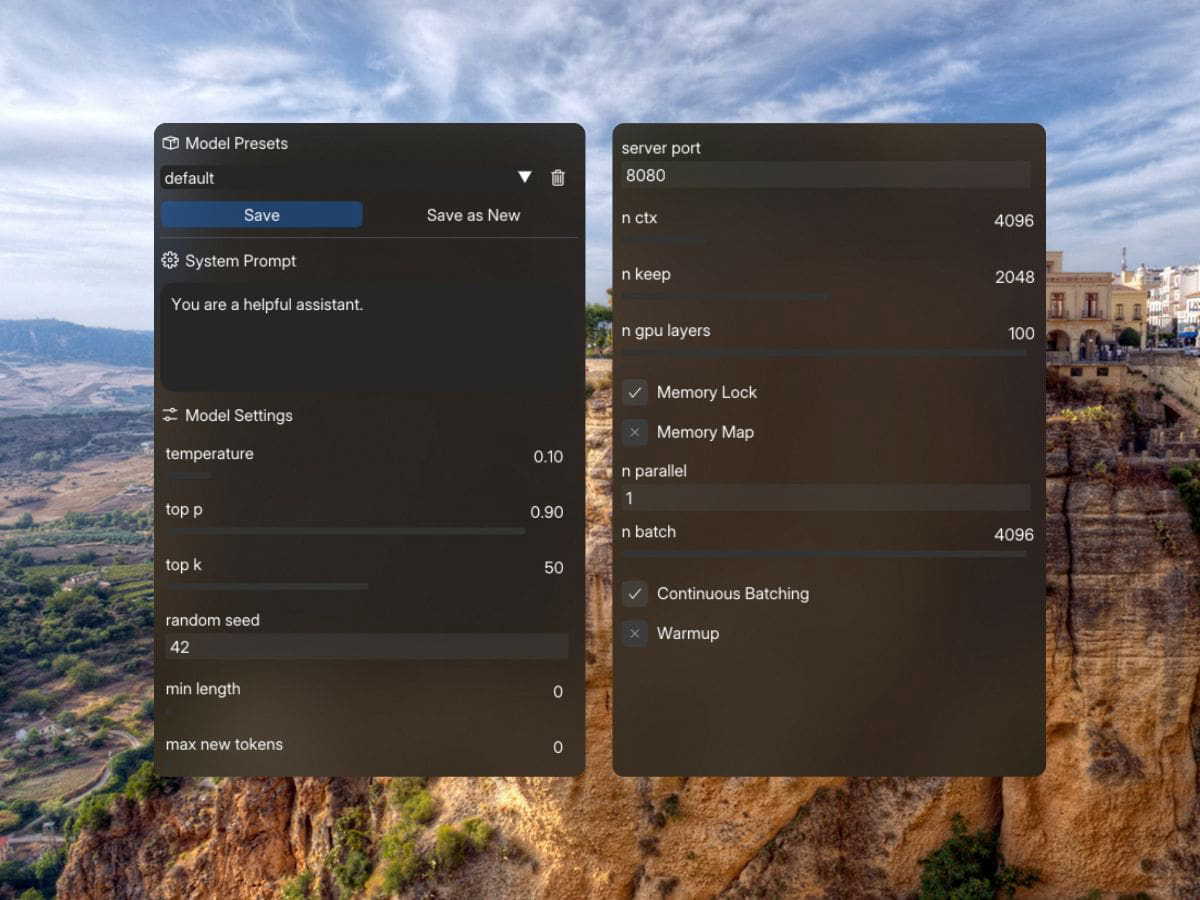Focus the server port input field
This screenshot has height=900, width=1200.
coord(826,175)
